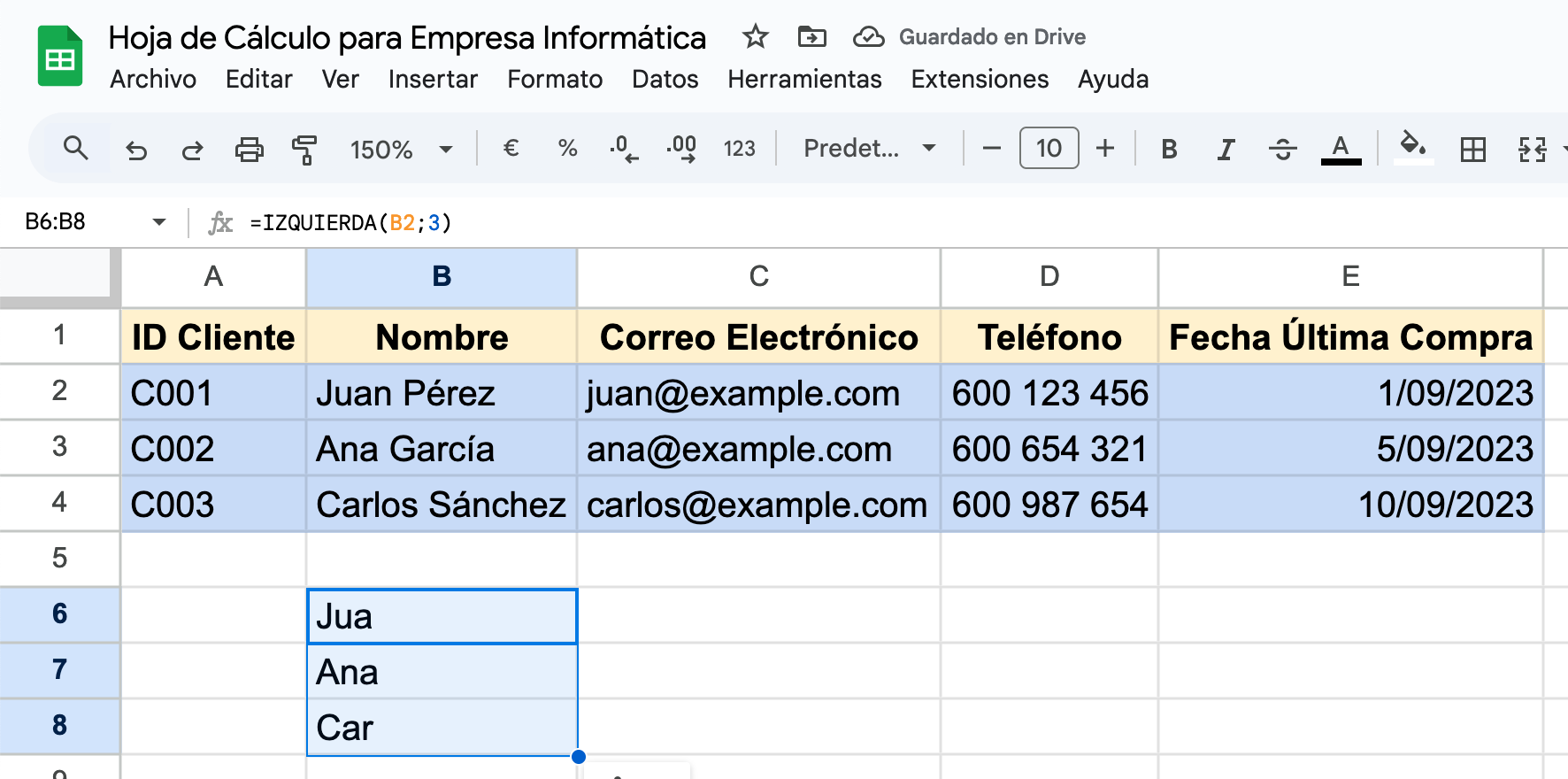Expand the B6:B8 name box dropdown
Screen dimensions: 1568x779
pyautogui.click(x=159, y=222)
